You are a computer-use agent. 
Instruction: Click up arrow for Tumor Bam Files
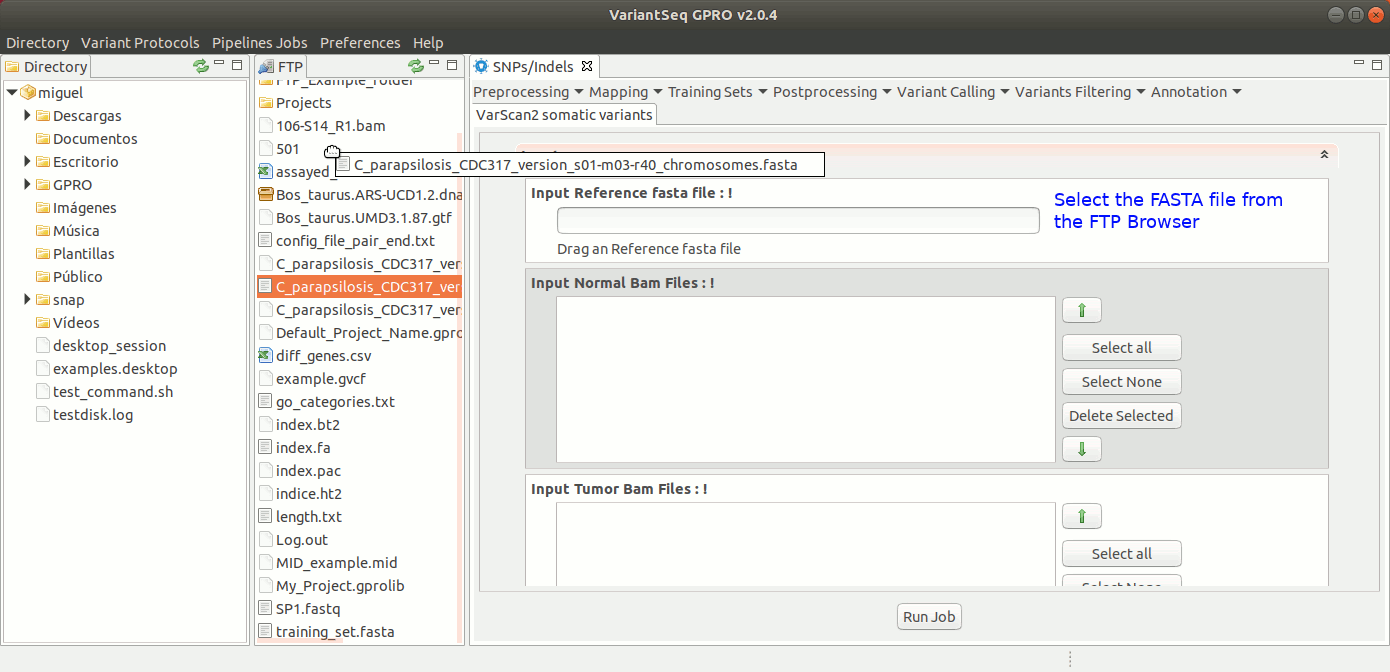[x=1081, y=517]
